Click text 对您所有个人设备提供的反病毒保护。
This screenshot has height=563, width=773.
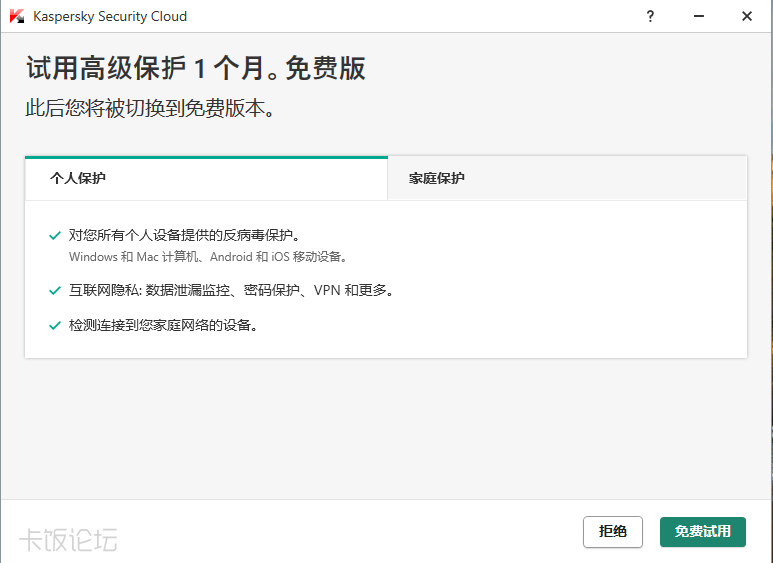click(184, 235)
